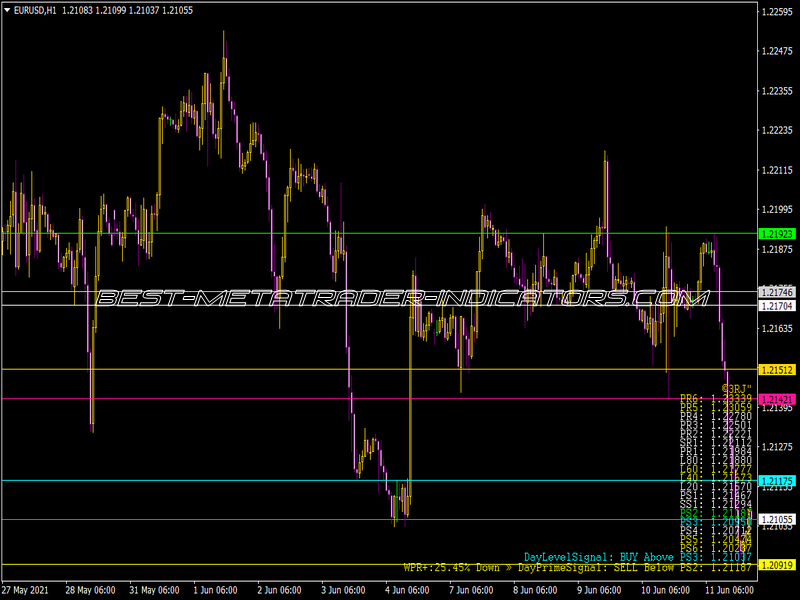The width and height of the screenshot is (800, 600).
Task: Click the PR5: 1.23059 level row
Action: pyautogui.click(x=716, y=407)
